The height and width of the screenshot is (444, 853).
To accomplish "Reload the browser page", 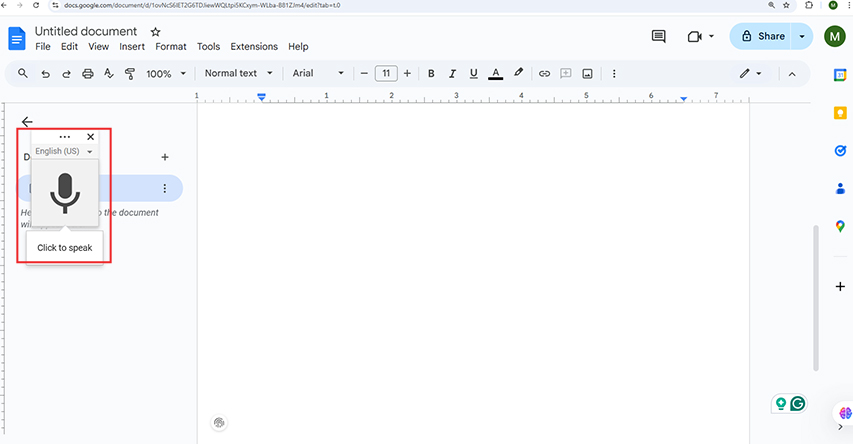I will coord(36,5).
